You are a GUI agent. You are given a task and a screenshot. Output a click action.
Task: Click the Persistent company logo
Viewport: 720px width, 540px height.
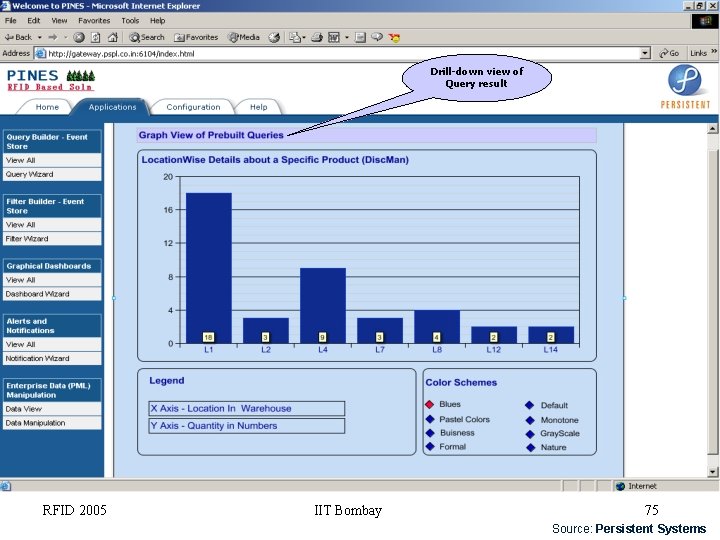(x=685, y=87)
